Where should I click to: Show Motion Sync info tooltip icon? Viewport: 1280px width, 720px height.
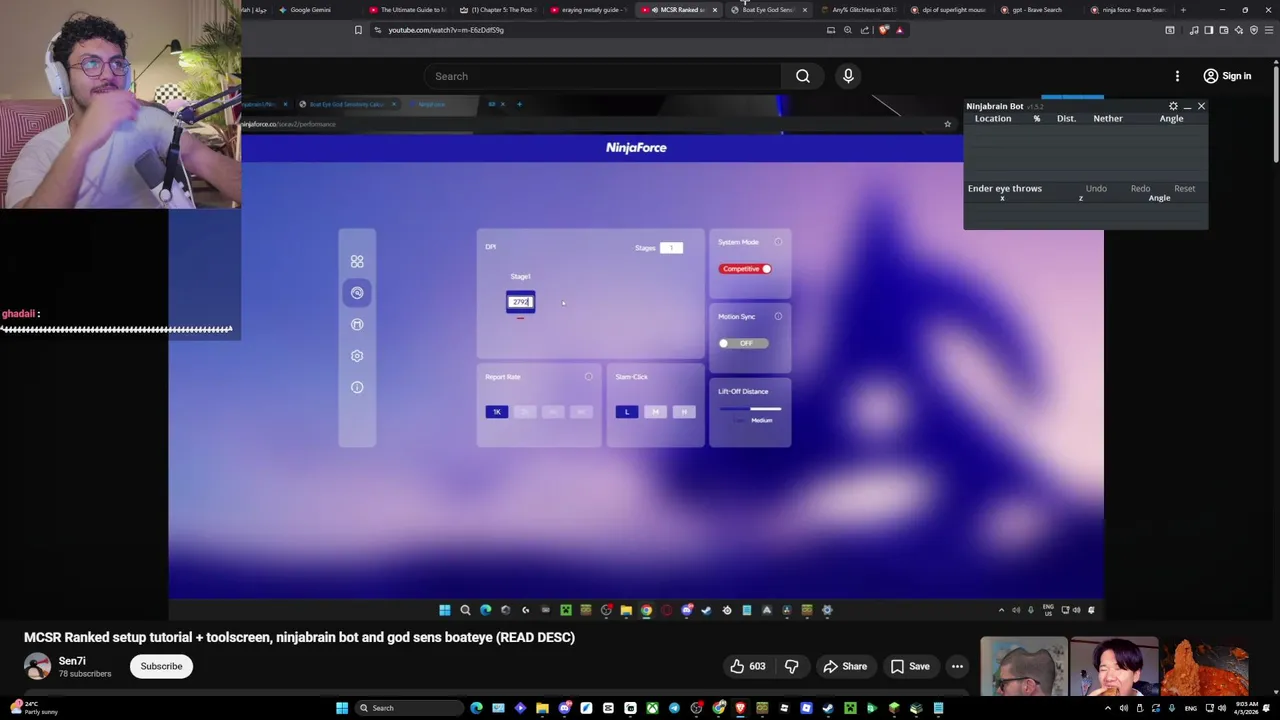point(778,317)
